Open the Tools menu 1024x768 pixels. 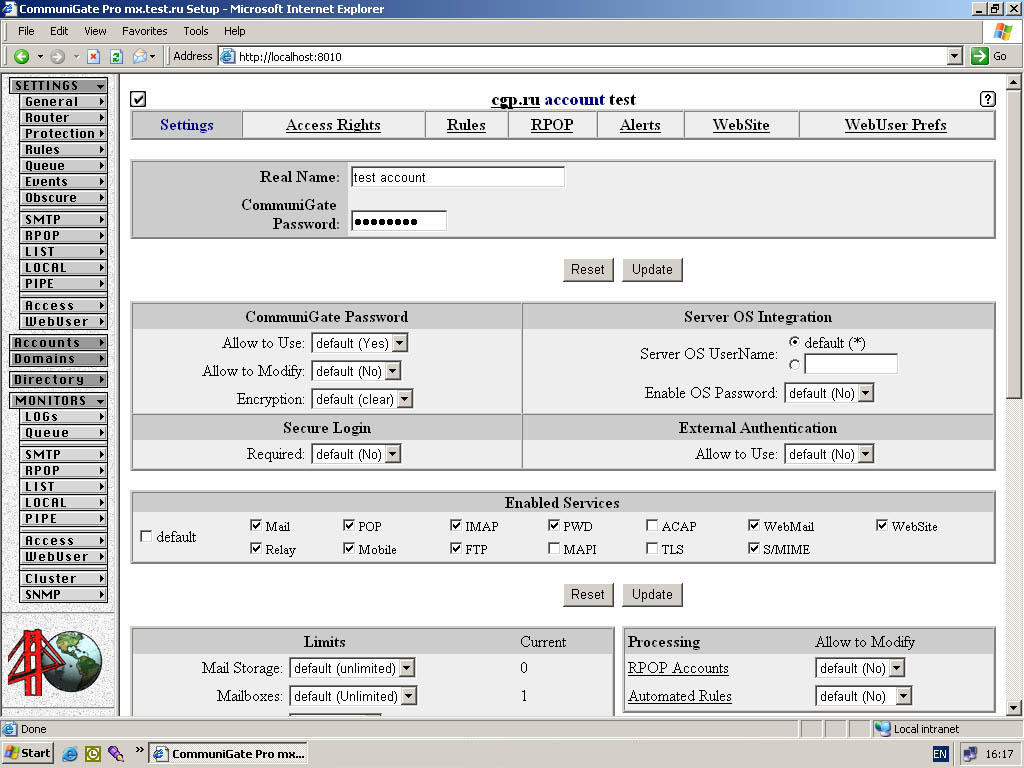pyautogui.click(x=195, y=31)
